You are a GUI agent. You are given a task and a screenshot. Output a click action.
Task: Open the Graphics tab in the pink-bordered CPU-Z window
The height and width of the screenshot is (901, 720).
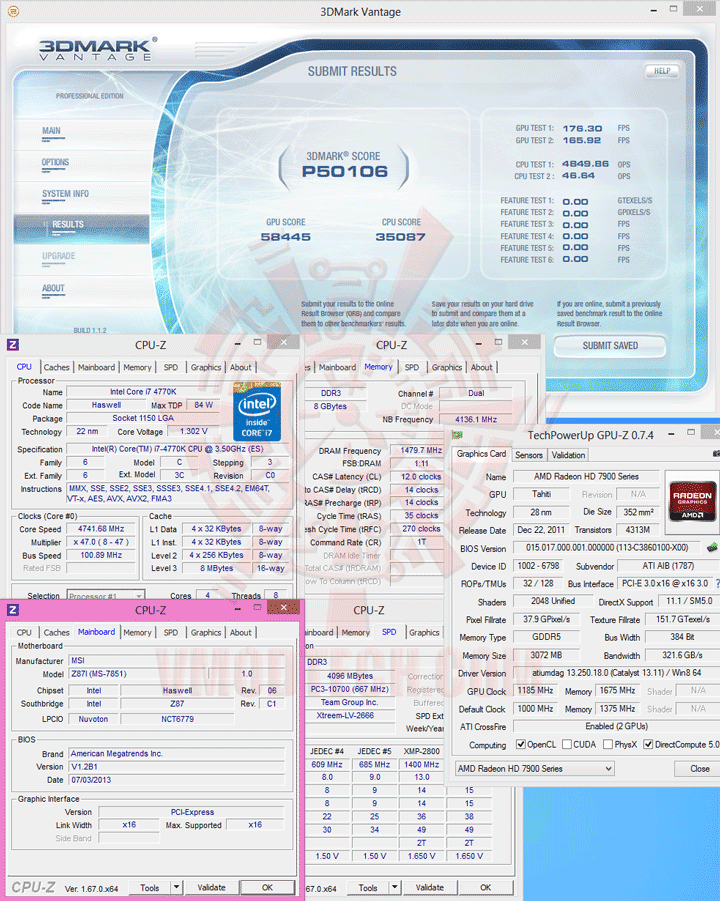click(206, 633)
